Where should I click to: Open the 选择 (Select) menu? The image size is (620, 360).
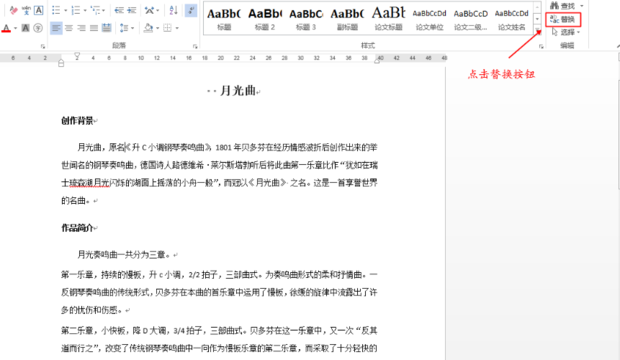566,32
